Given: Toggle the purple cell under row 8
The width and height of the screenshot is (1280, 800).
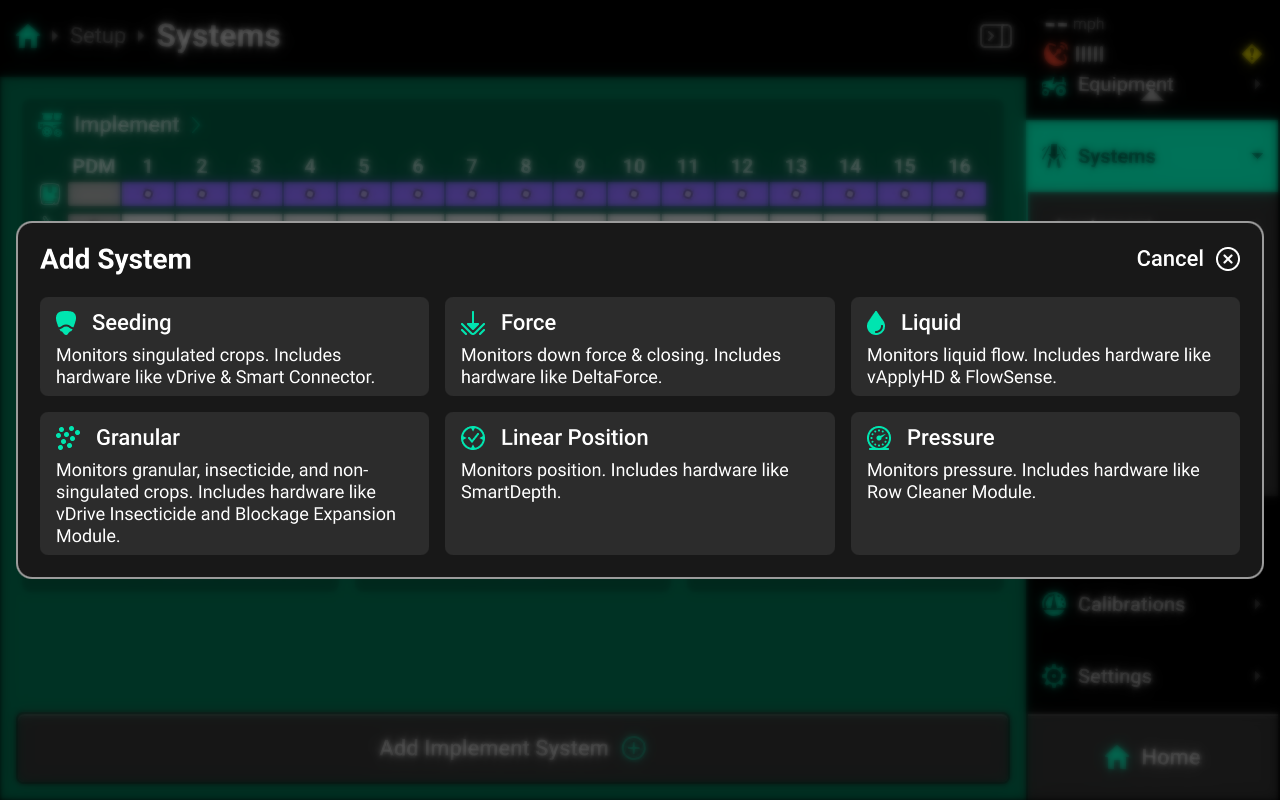Looking at the screenshot, I should click(526, 193).
